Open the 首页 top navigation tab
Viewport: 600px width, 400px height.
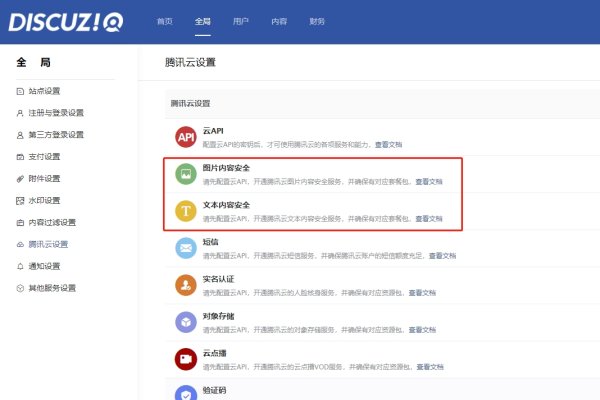coord(165,21)
